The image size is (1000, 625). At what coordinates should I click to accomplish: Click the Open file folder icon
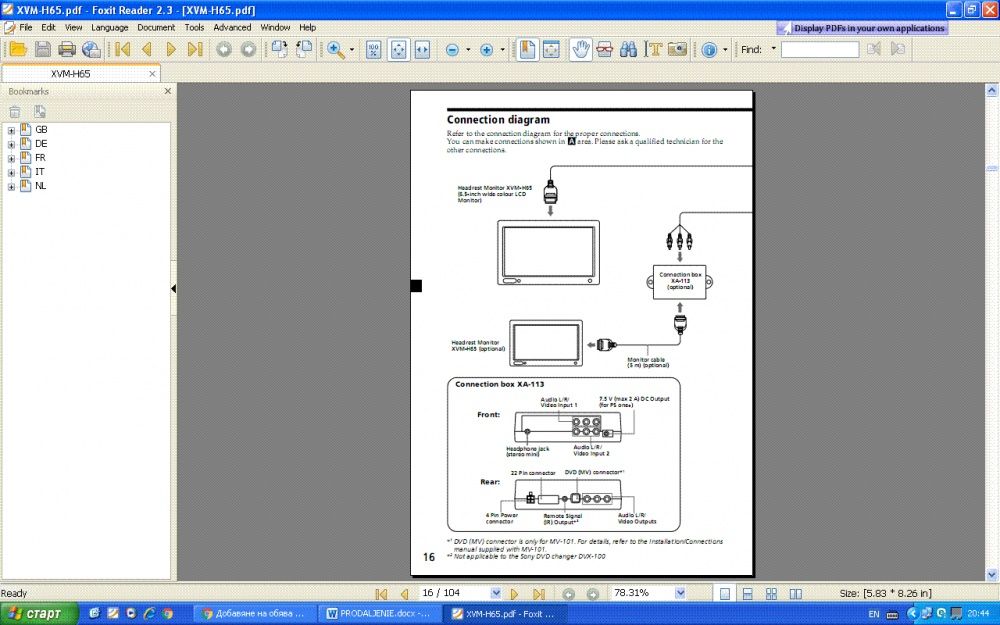18,49
